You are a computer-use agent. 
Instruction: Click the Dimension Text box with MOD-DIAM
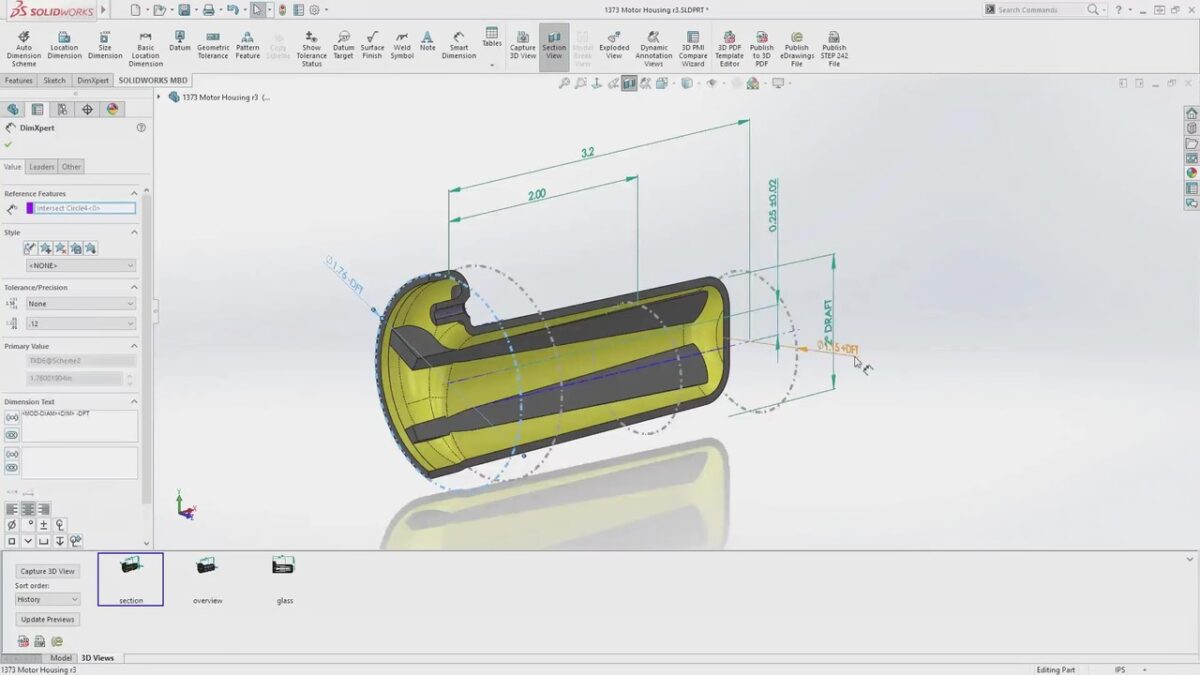point(80,425)
